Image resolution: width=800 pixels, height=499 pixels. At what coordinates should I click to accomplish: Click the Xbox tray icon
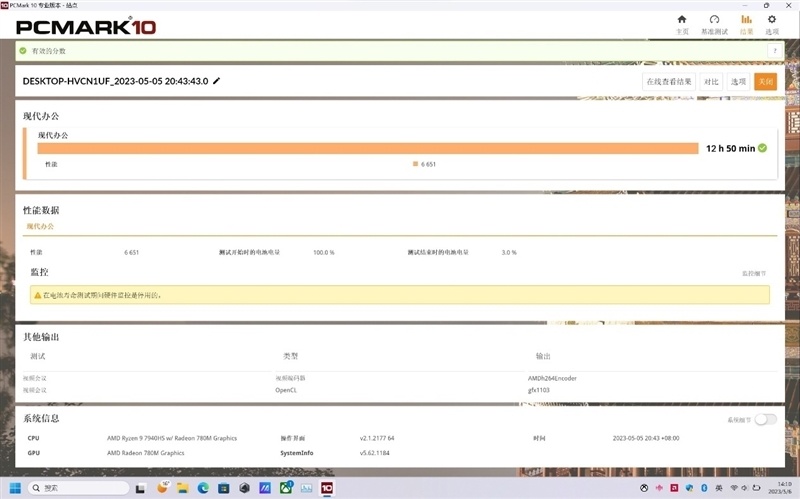[644, 488]
